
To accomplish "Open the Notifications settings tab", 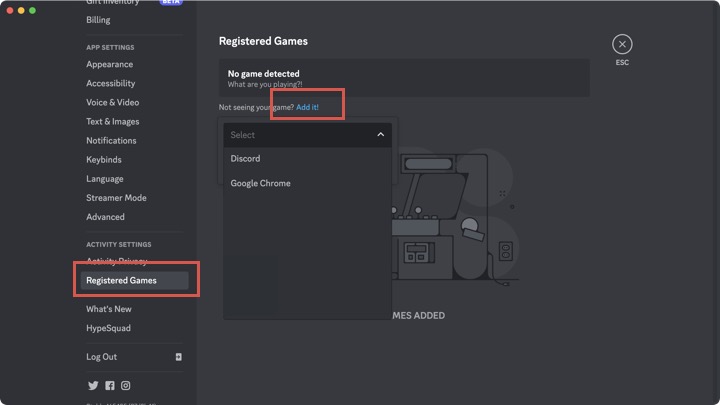I will coord(111,141).
